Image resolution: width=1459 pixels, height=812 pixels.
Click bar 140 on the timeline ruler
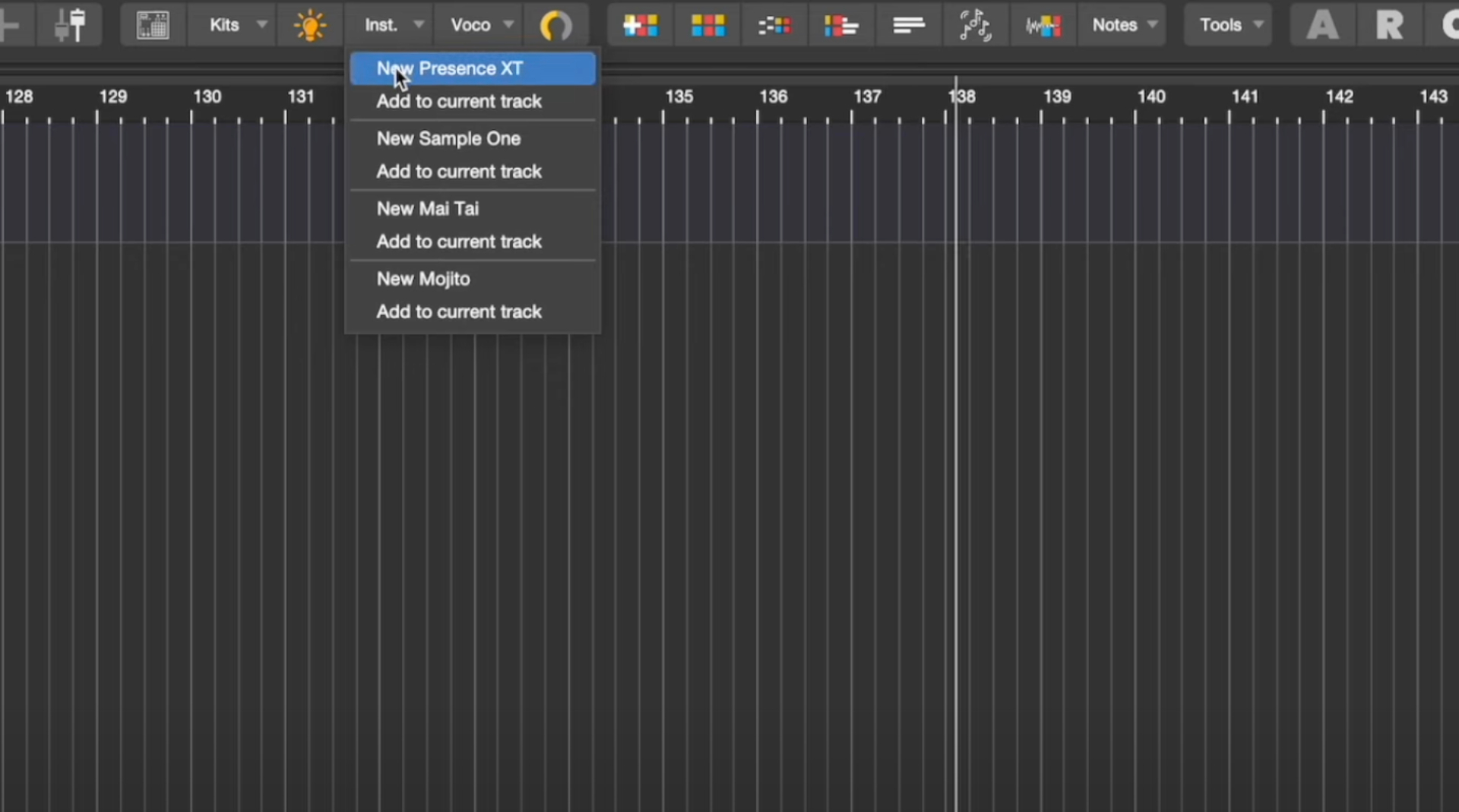coord(1151,96)
